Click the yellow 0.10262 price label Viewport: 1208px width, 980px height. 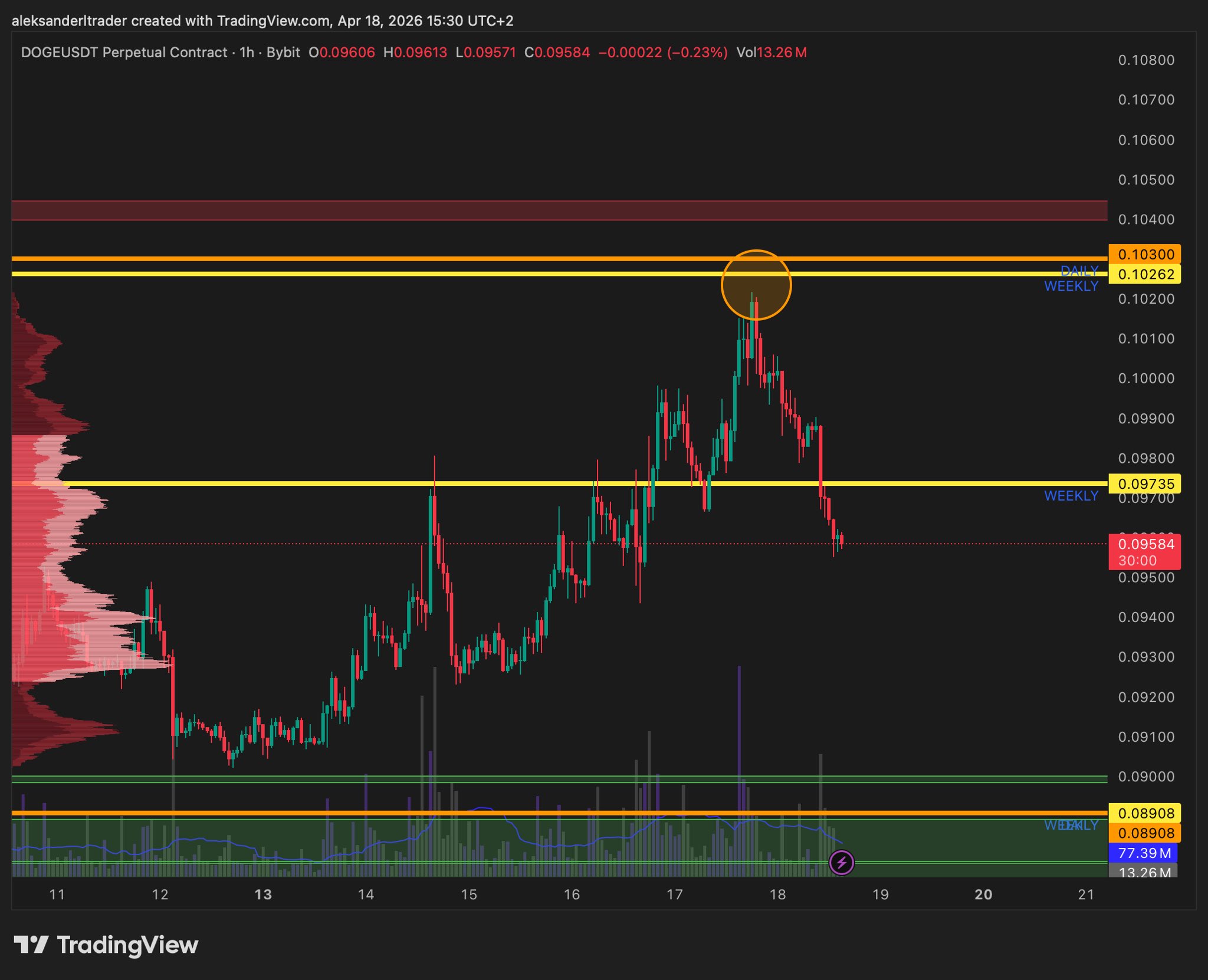point(1144,274)
